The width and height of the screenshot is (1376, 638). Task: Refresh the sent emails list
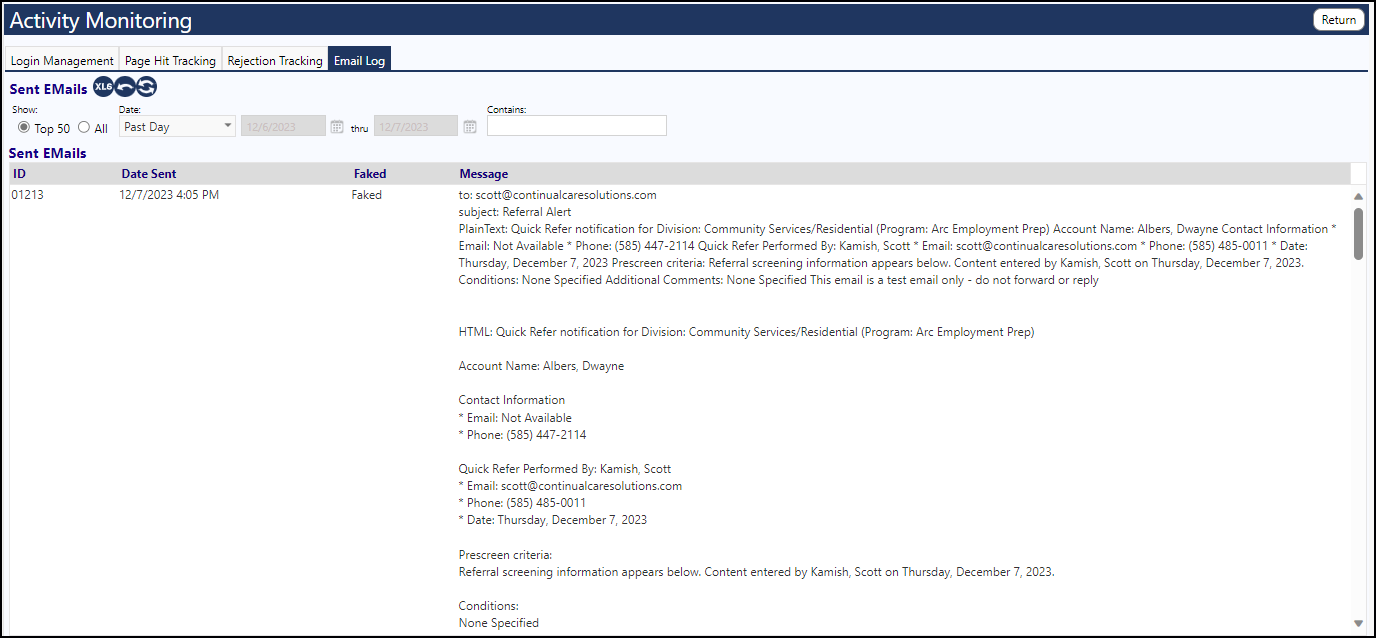[x=147, y=87]
